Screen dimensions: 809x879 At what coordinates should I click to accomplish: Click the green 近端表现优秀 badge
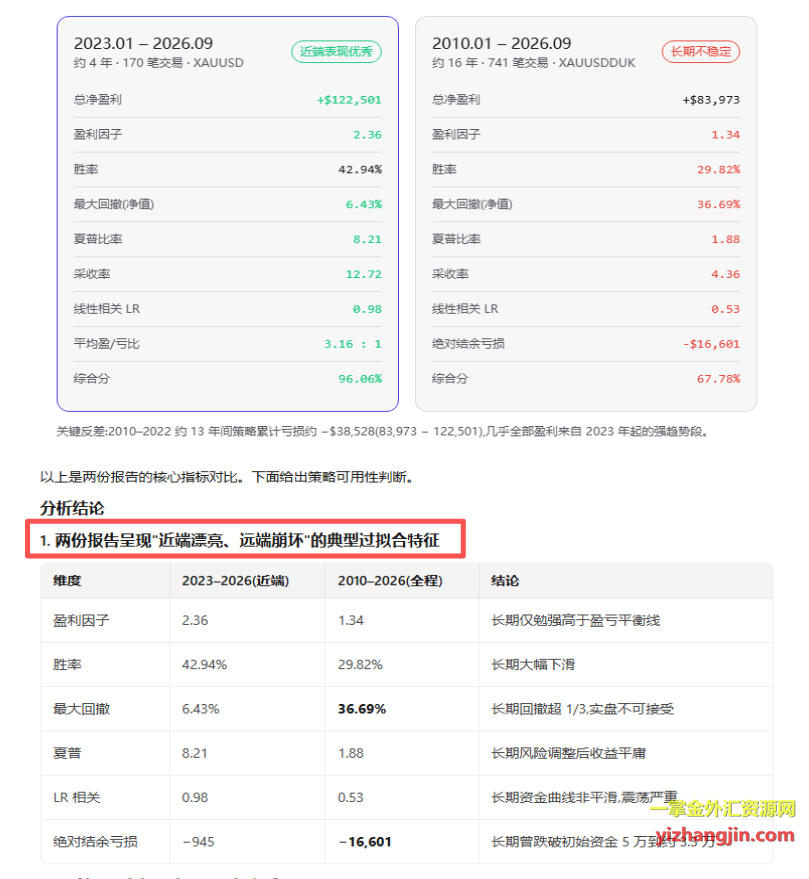pyautogui.click(x=336, y=52)
